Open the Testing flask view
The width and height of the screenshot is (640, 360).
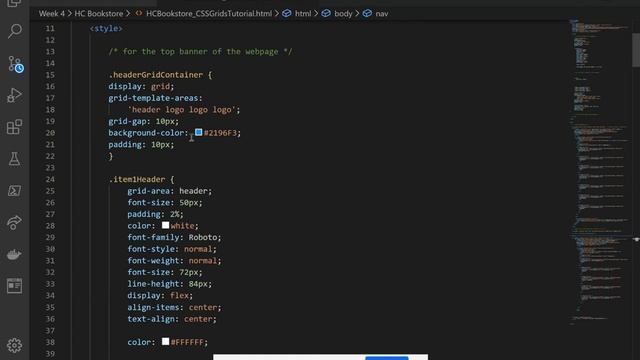click(15, 159)
